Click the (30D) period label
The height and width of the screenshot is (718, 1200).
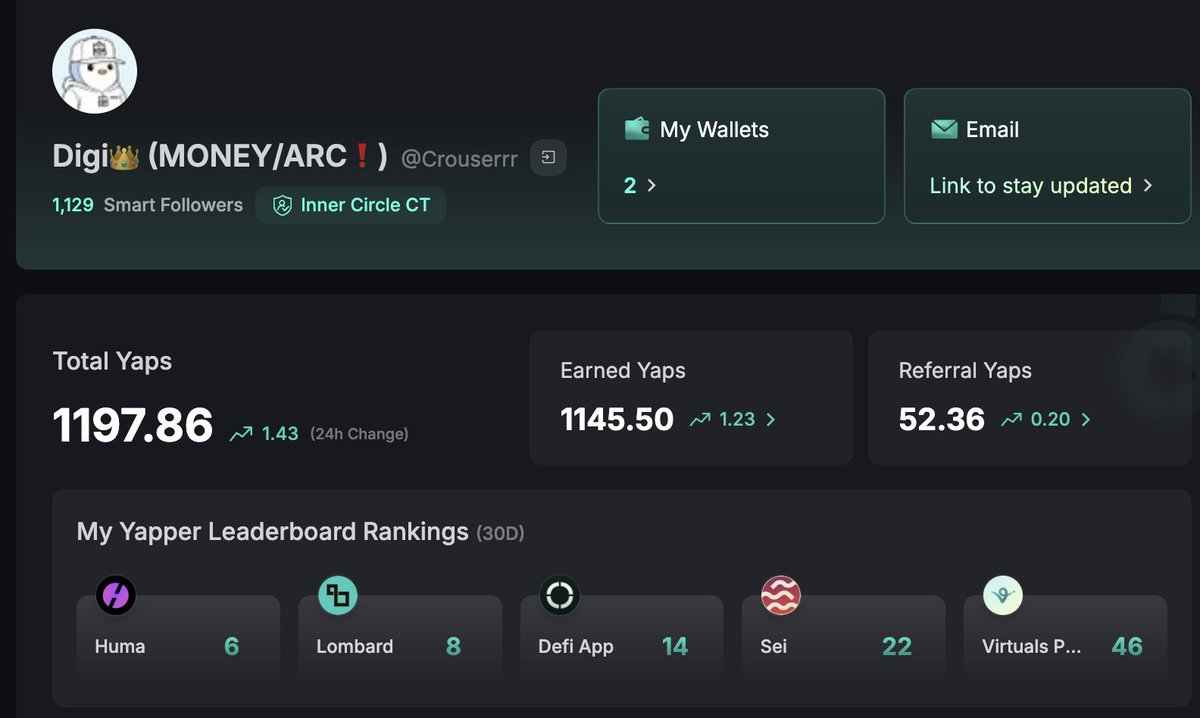pos(500,533)
